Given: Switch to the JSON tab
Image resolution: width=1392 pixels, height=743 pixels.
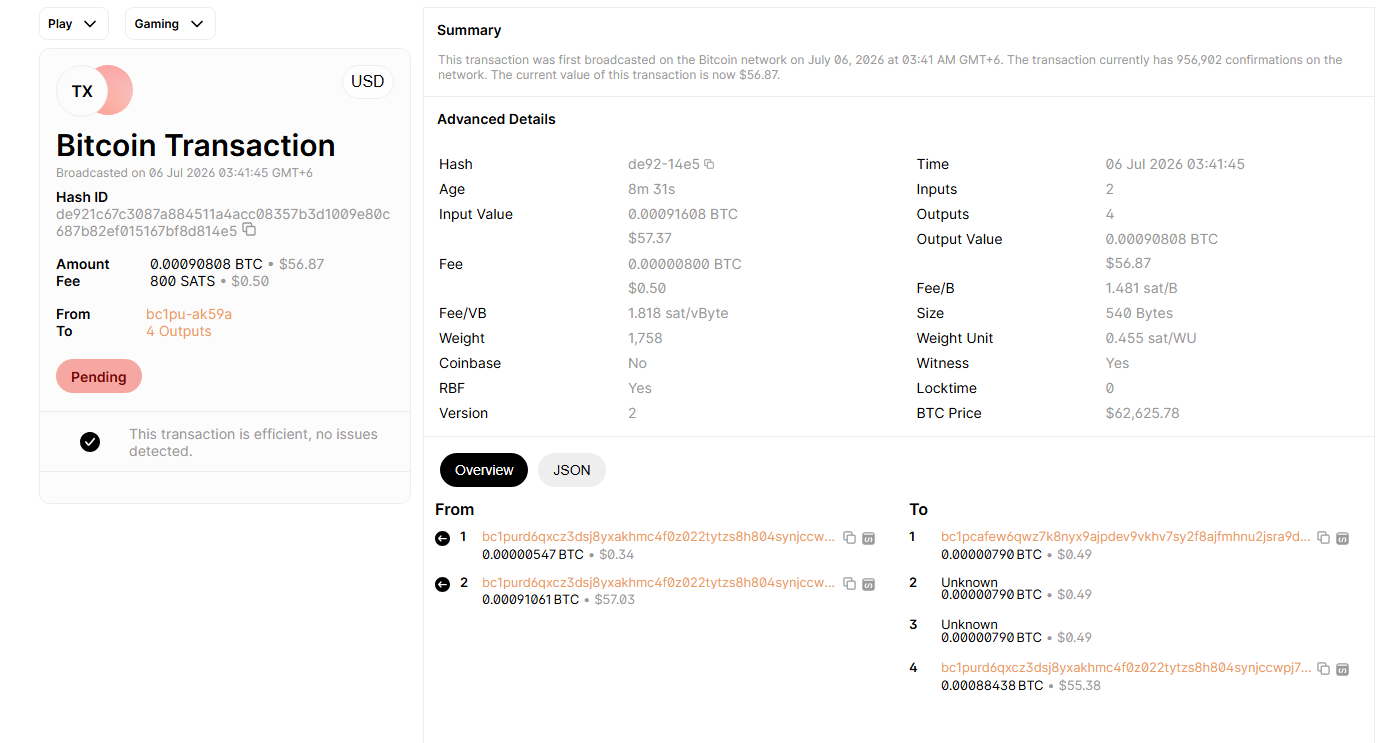Looking at the screenshot, I should 572,470.
